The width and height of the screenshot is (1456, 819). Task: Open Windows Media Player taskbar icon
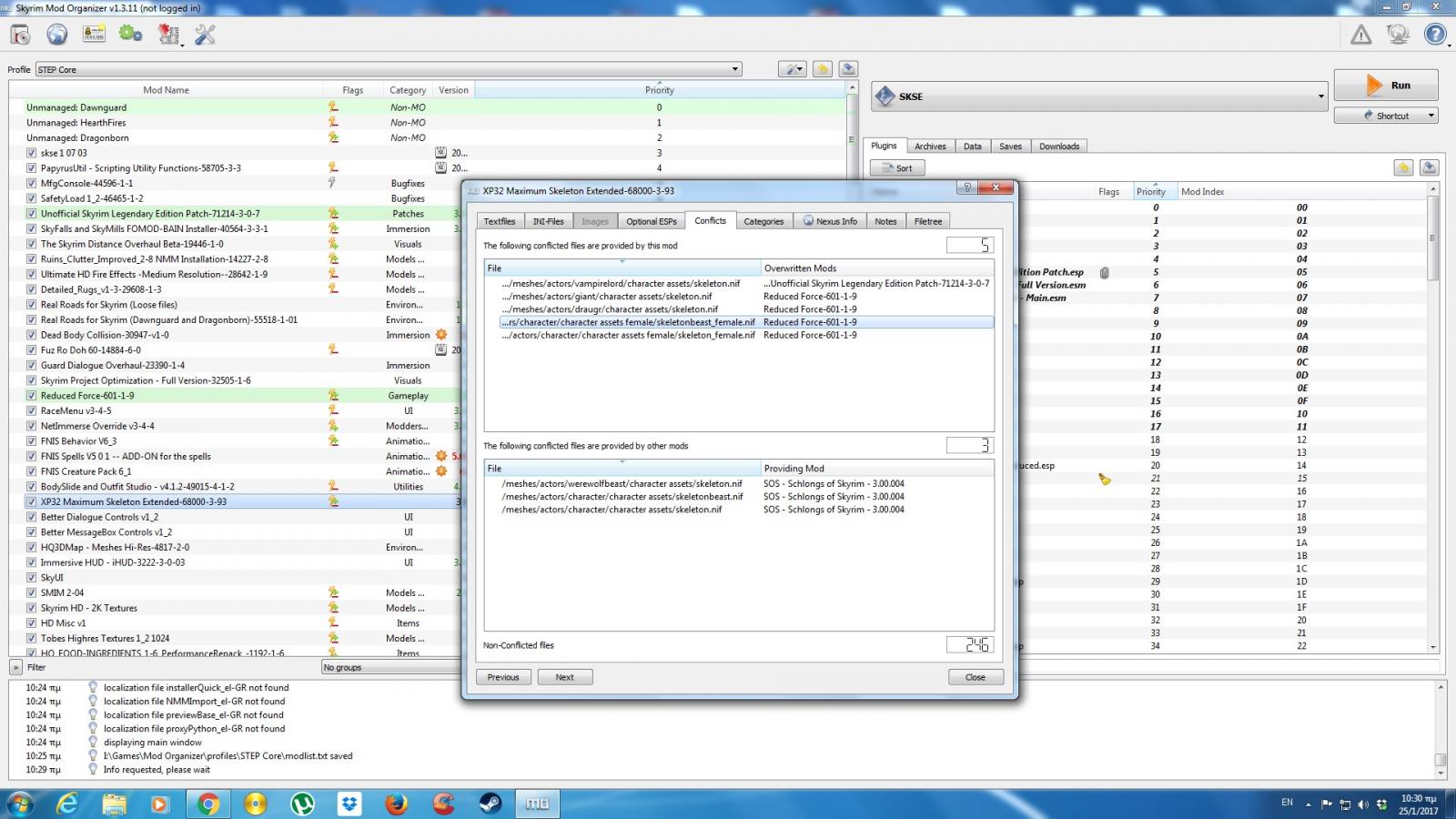click(160, 804)
